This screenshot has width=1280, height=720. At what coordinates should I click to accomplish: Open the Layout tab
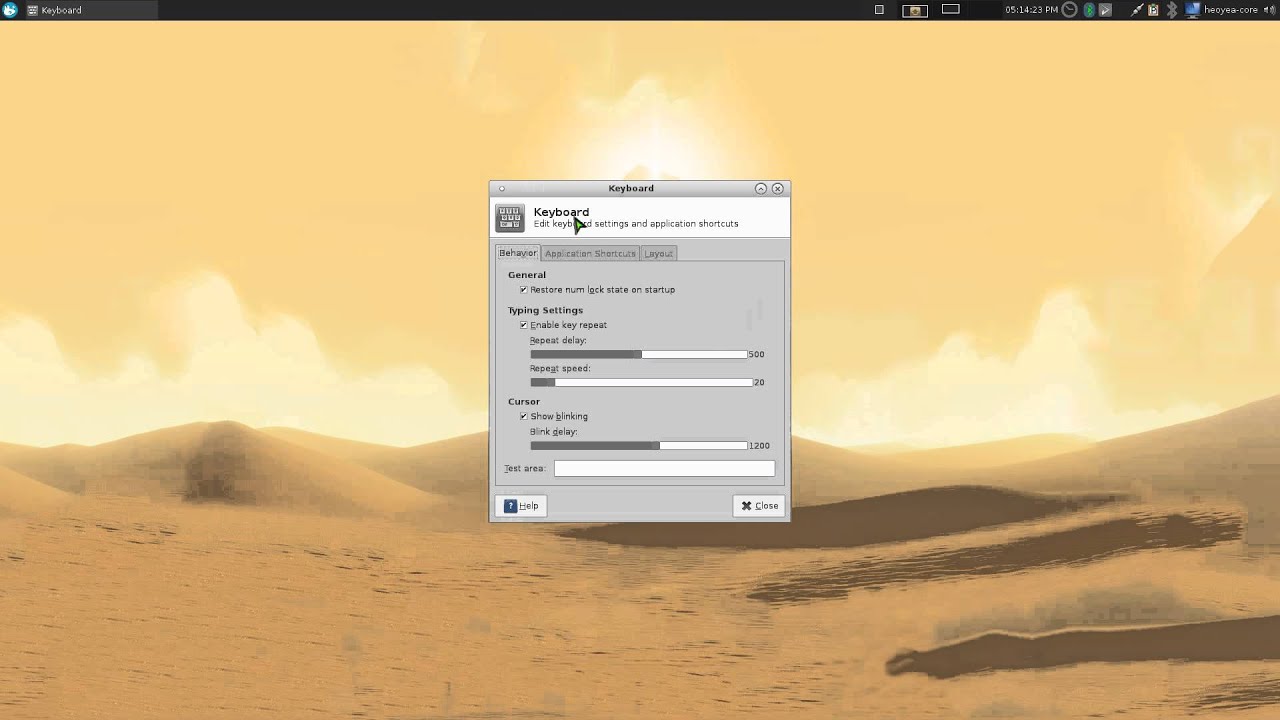[x=658, y=254]
